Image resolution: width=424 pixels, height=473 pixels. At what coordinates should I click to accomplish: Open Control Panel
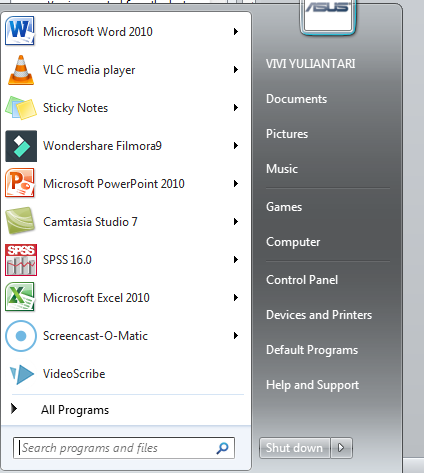point(302,280)
